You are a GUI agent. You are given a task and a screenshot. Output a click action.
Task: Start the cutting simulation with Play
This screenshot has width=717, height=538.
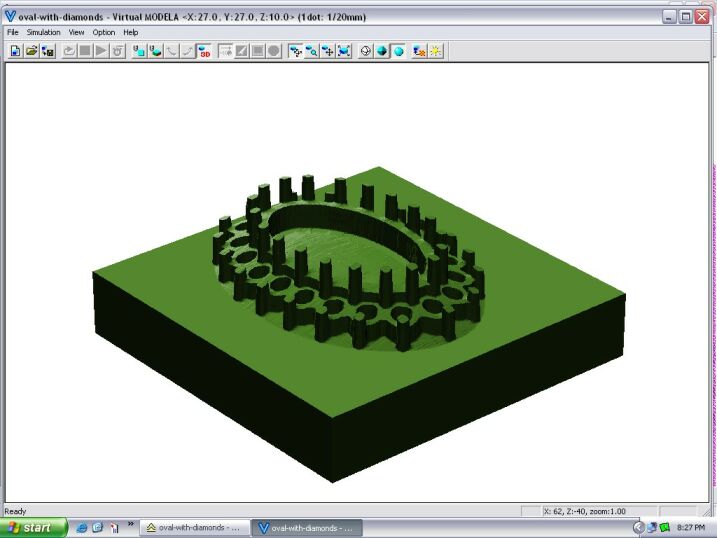pos(101,51)
